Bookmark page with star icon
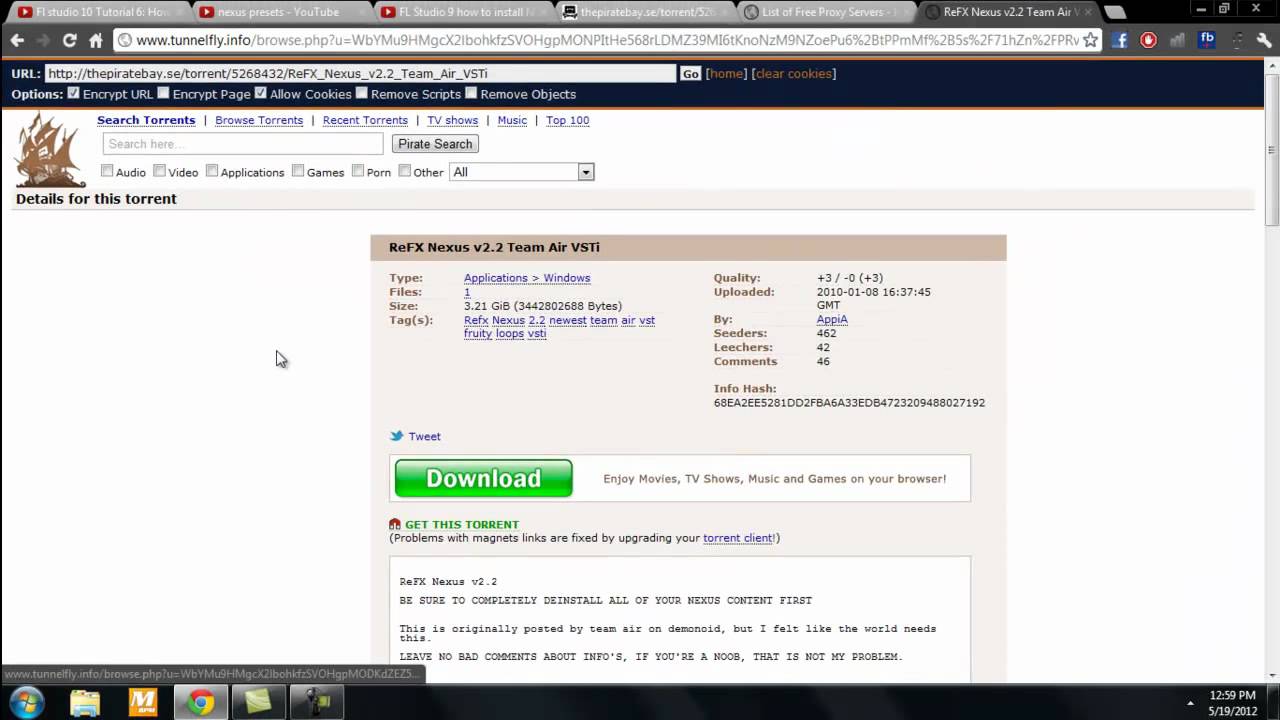This screenshot has width=1280, height=720. (x=1090, y=40)
